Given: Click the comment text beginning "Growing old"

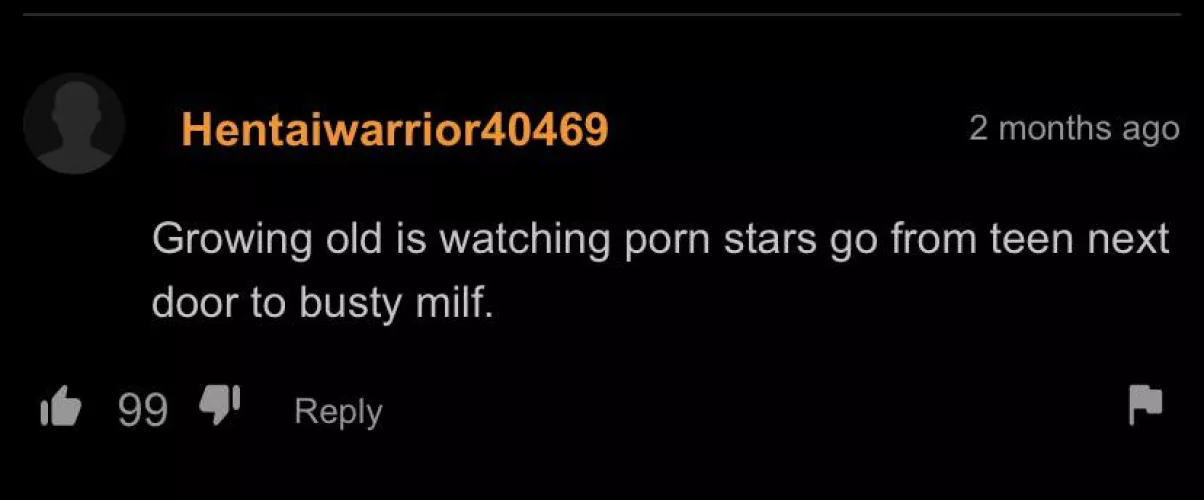Looking at the screenshot, I should (x=660, y=270).
